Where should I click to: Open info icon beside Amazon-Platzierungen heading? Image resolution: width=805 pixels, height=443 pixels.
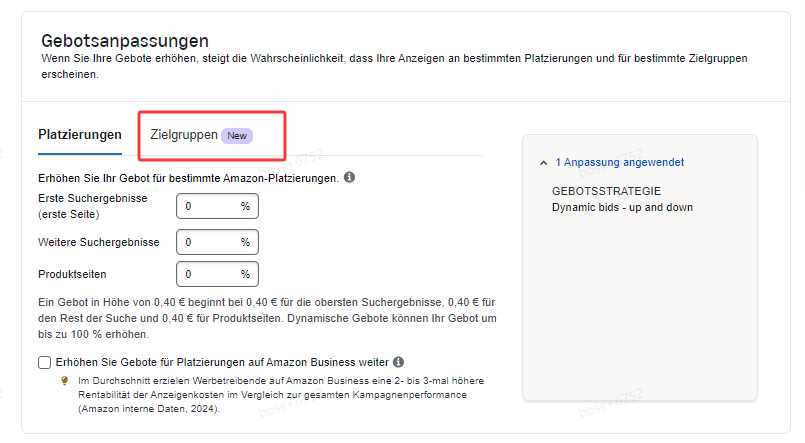click(350, 177)
